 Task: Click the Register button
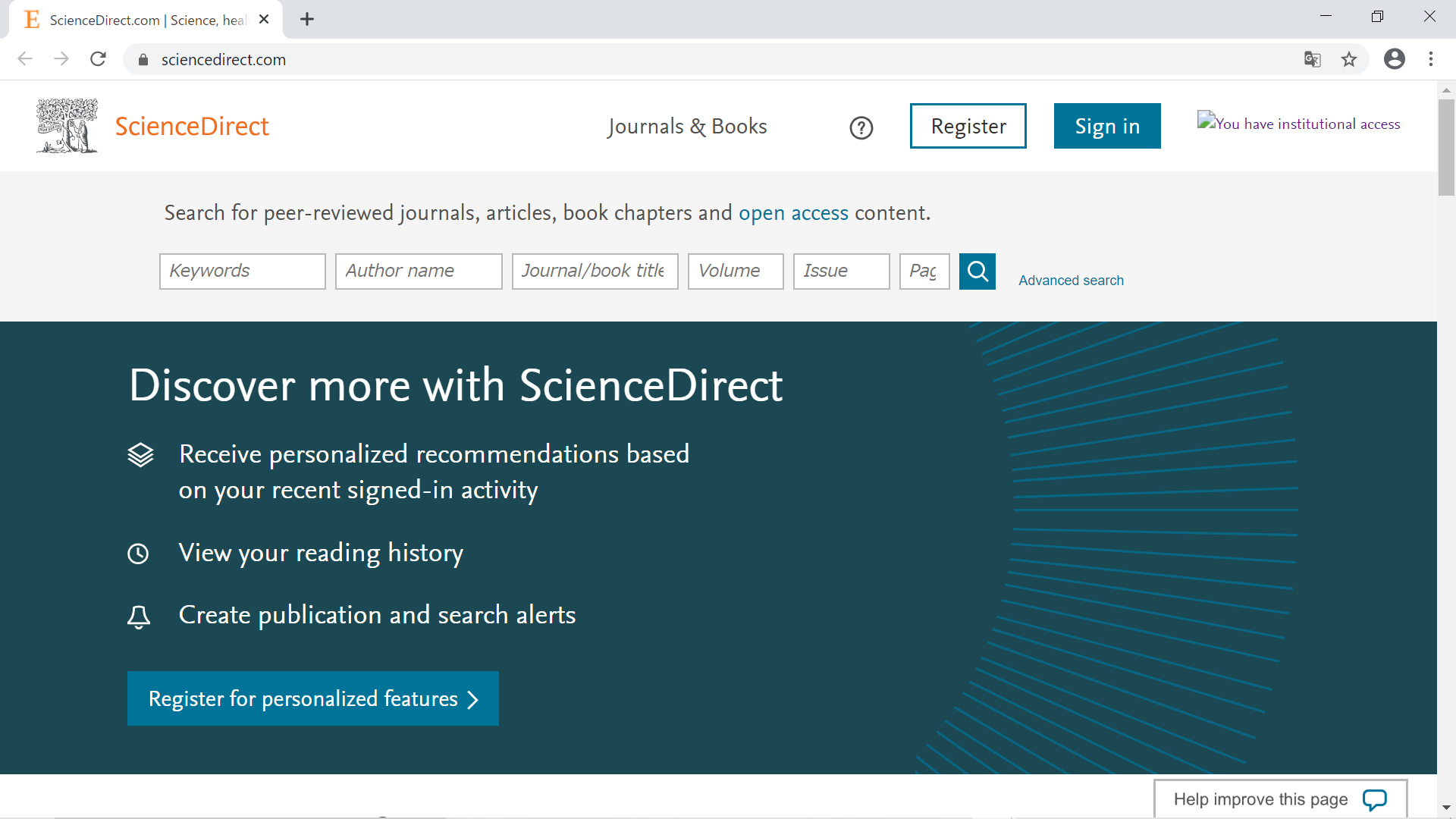click(968, 126)
